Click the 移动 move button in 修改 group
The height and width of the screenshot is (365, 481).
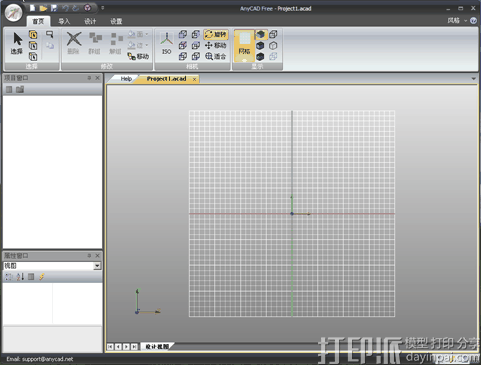point(138,56)
